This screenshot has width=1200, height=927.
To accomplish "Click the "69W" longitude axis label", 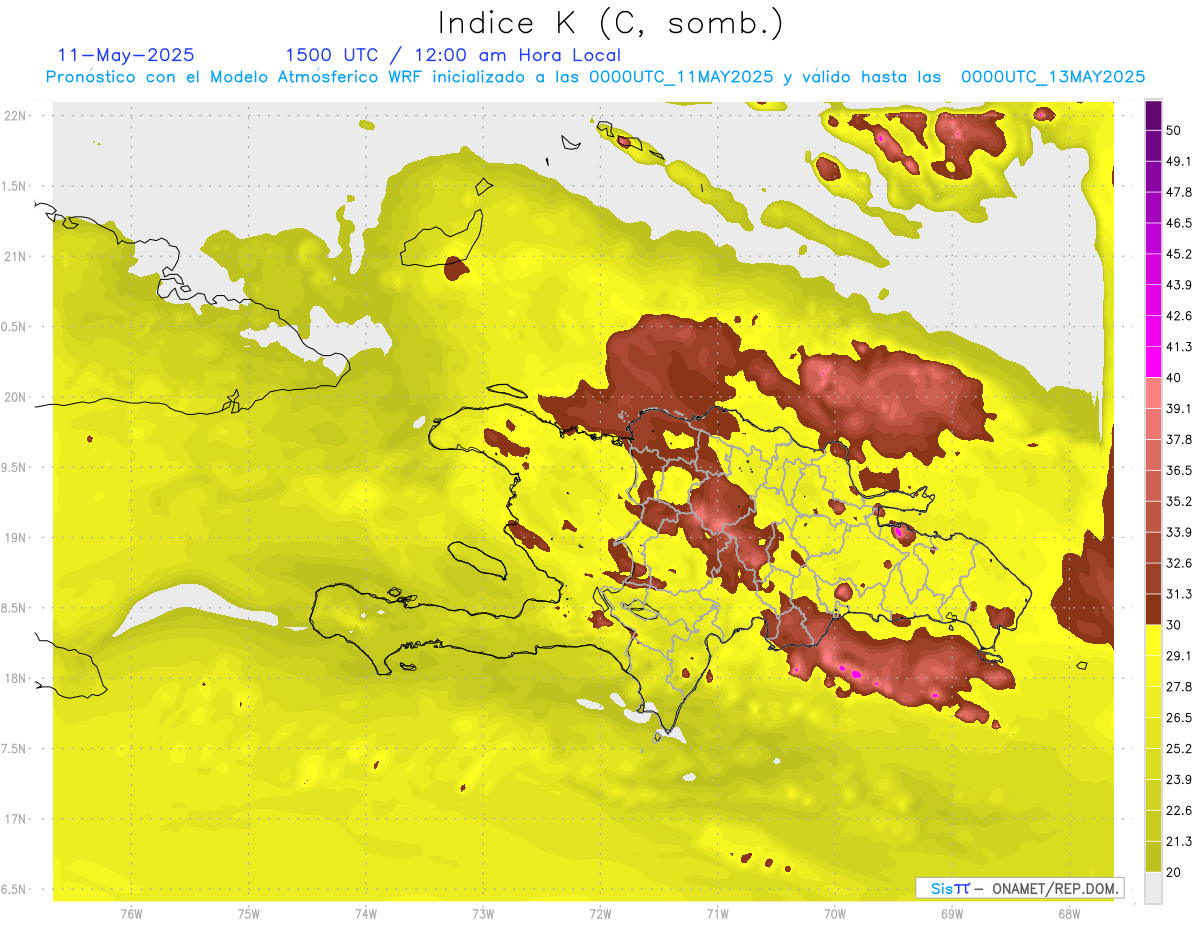I will point(952,913).
